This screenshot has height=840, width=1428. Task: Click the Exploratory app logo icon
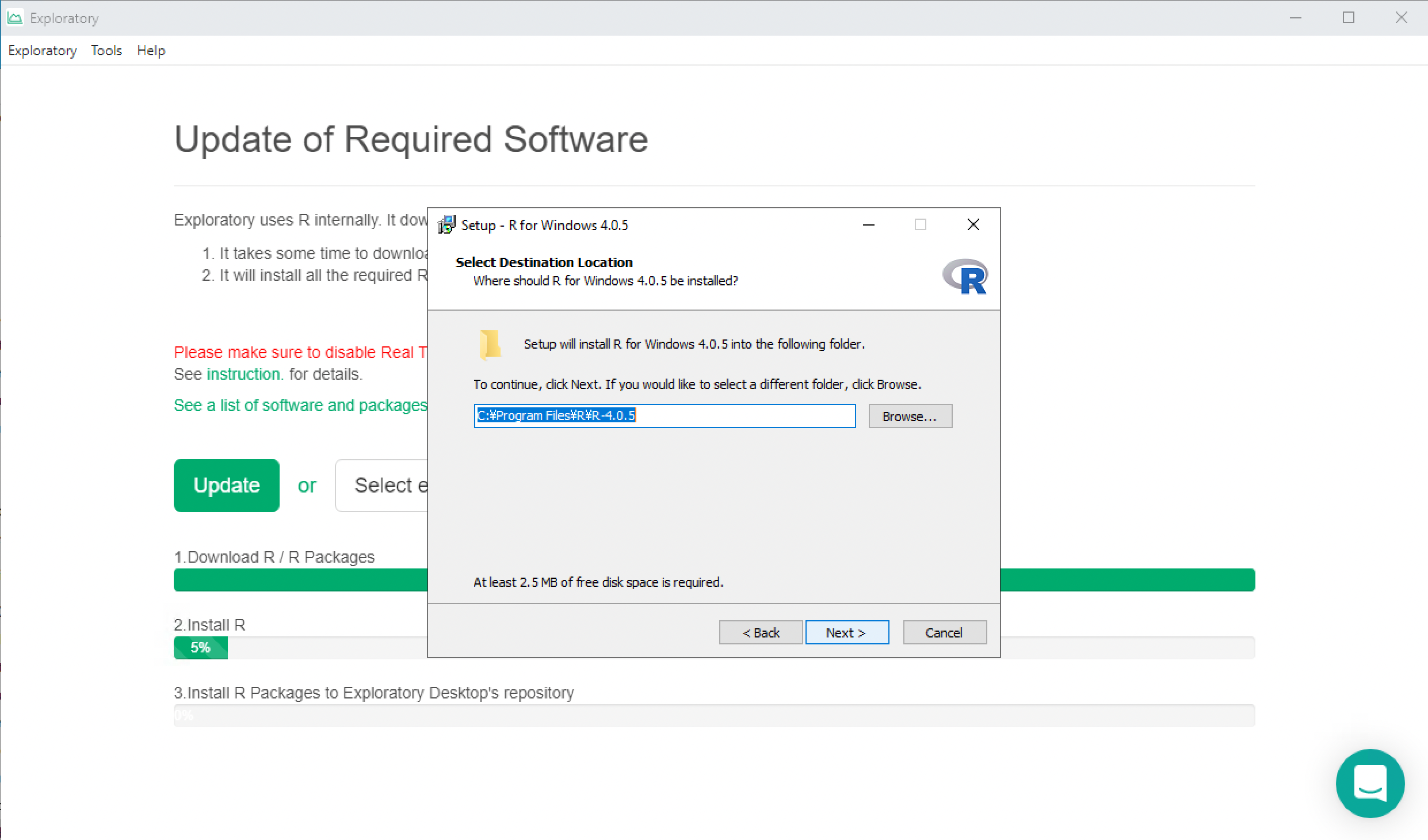[14, 18]
